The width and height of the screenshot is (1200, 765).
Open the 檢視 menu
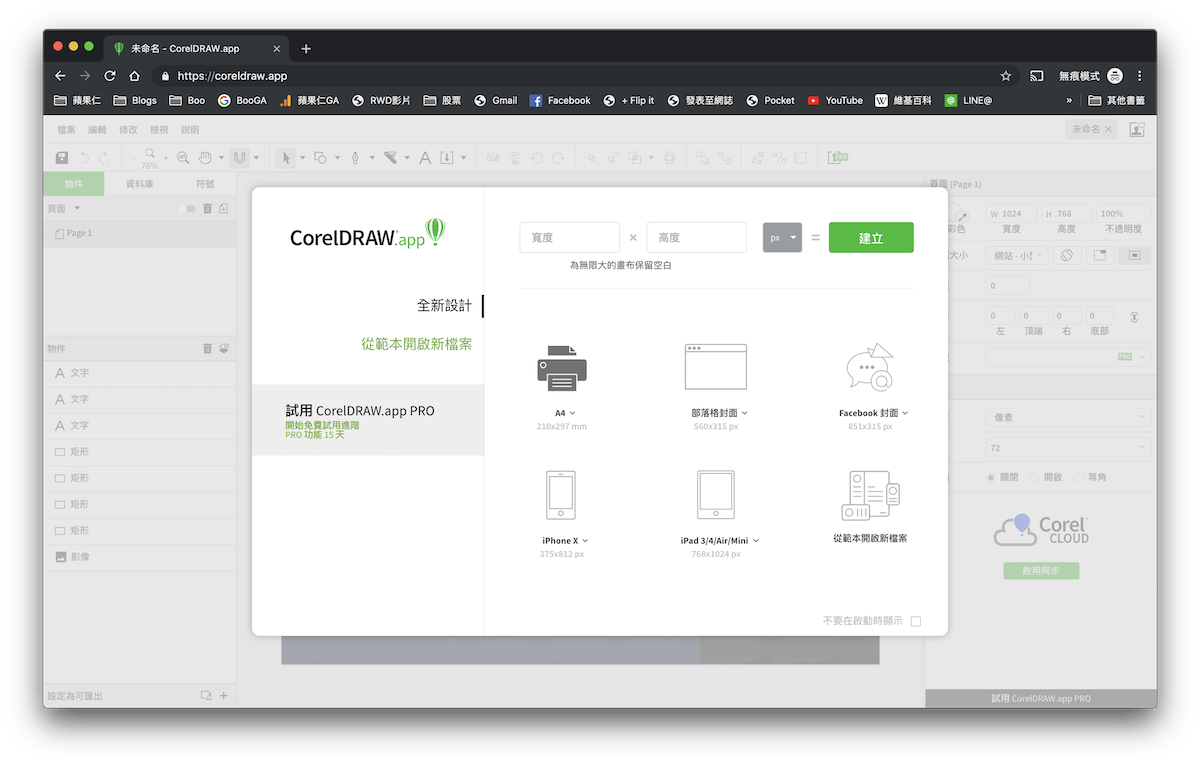[x=159, y=129]
